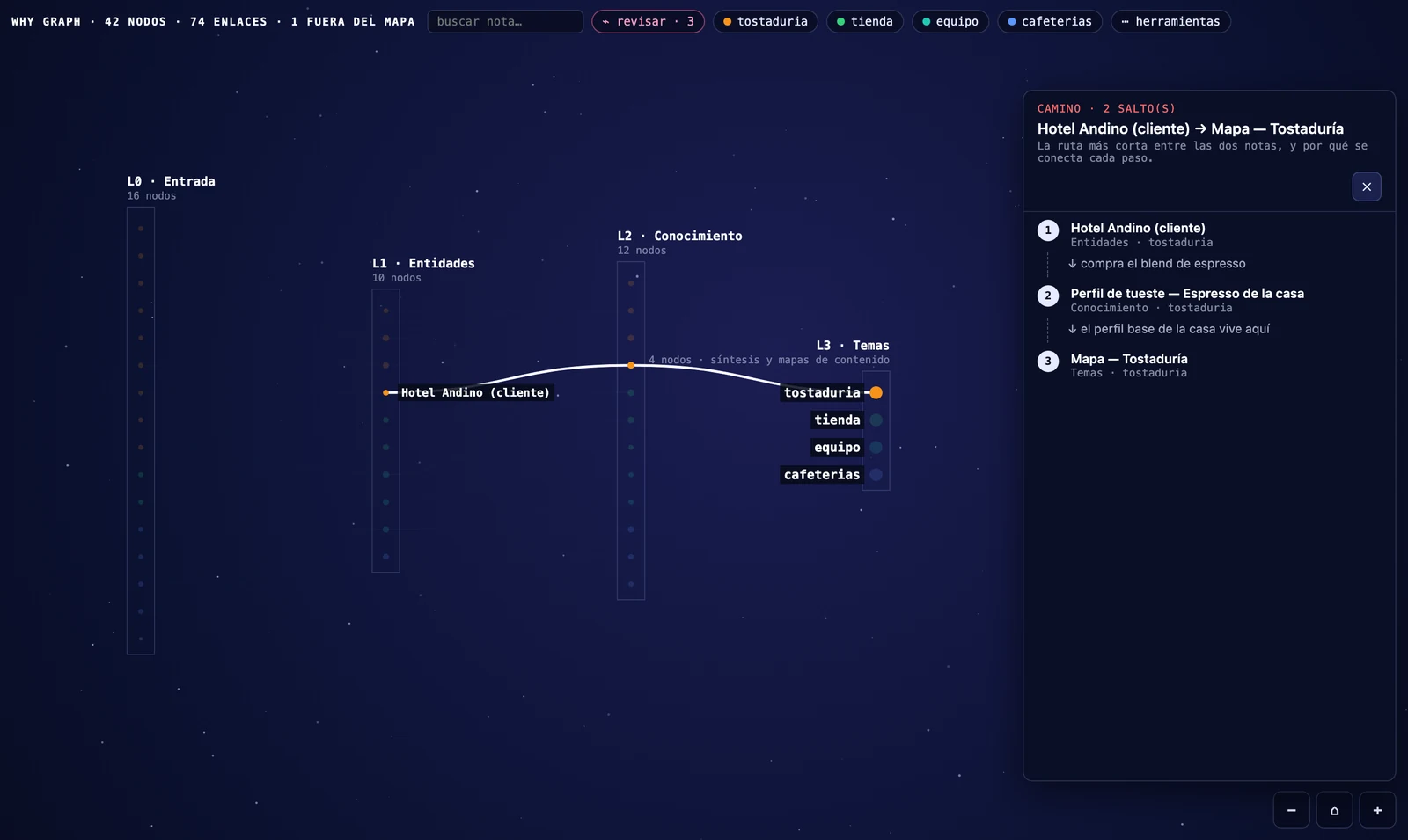1408x840 pixels.
Task: Click the highlighted L2 node on path
Action: pos(631,365)
